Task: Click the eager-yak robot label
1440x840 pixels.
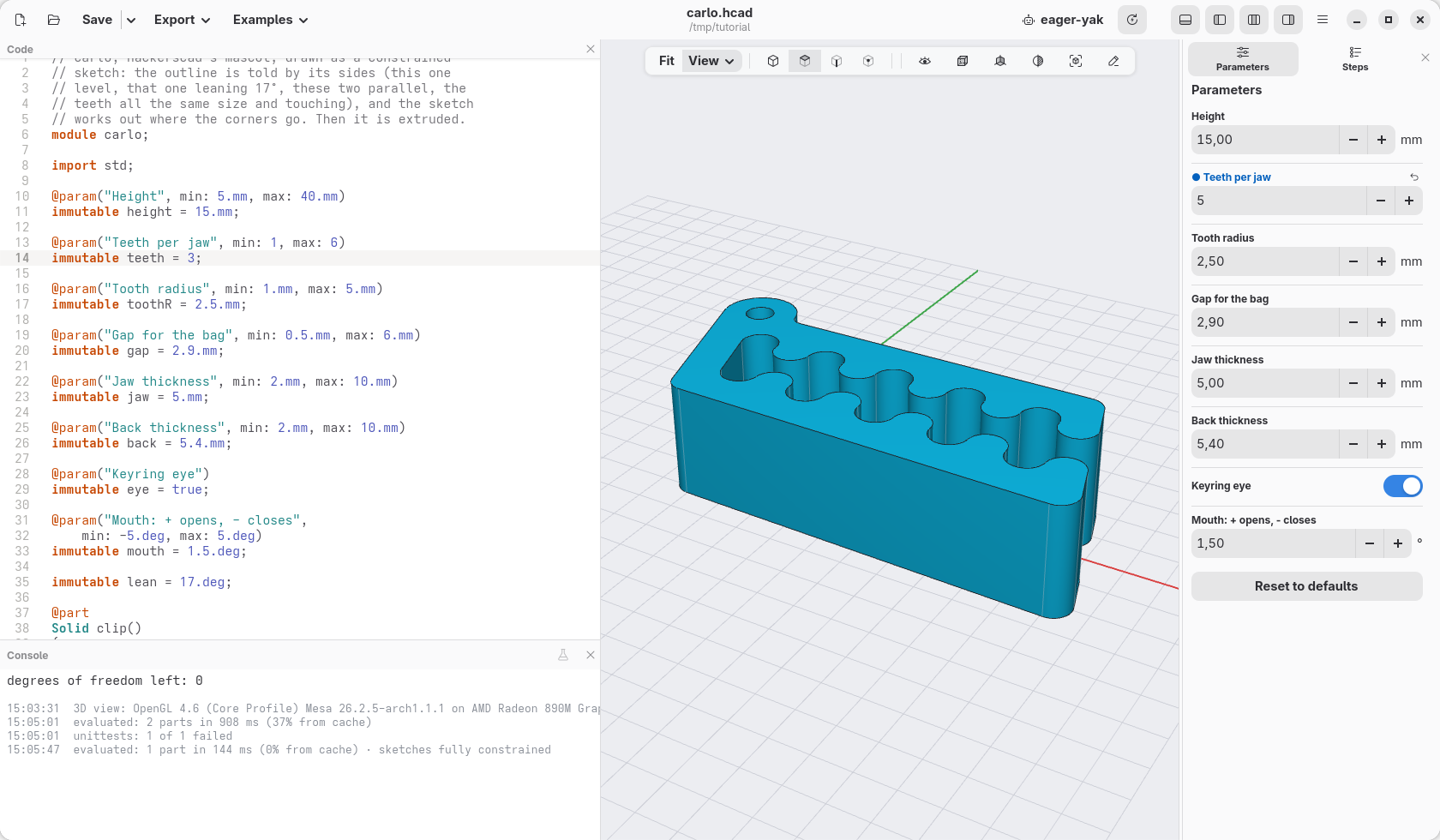Action: pyautogui.click(x=1063, y=20)
